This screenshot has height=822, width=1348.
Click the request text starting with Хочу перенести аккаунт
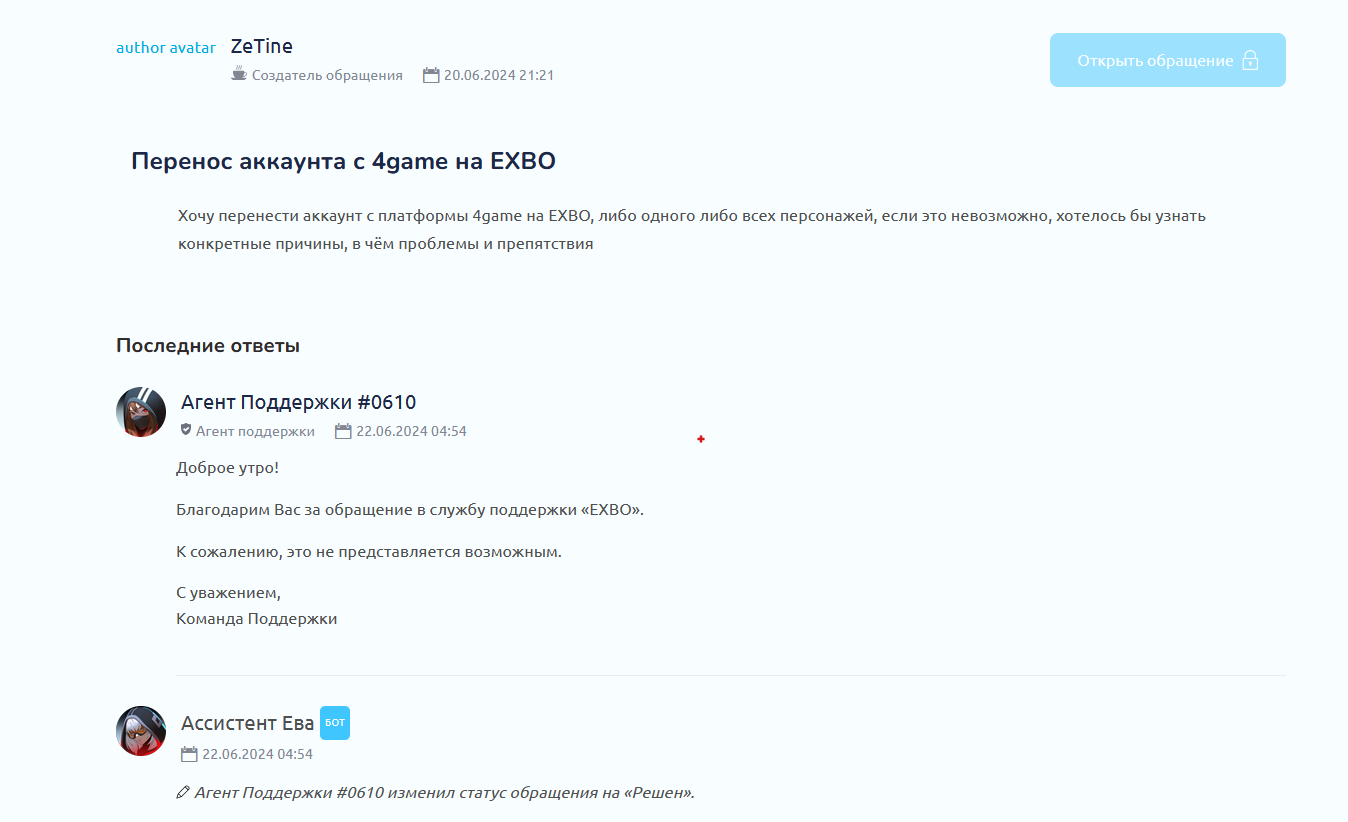click(691, 230)
